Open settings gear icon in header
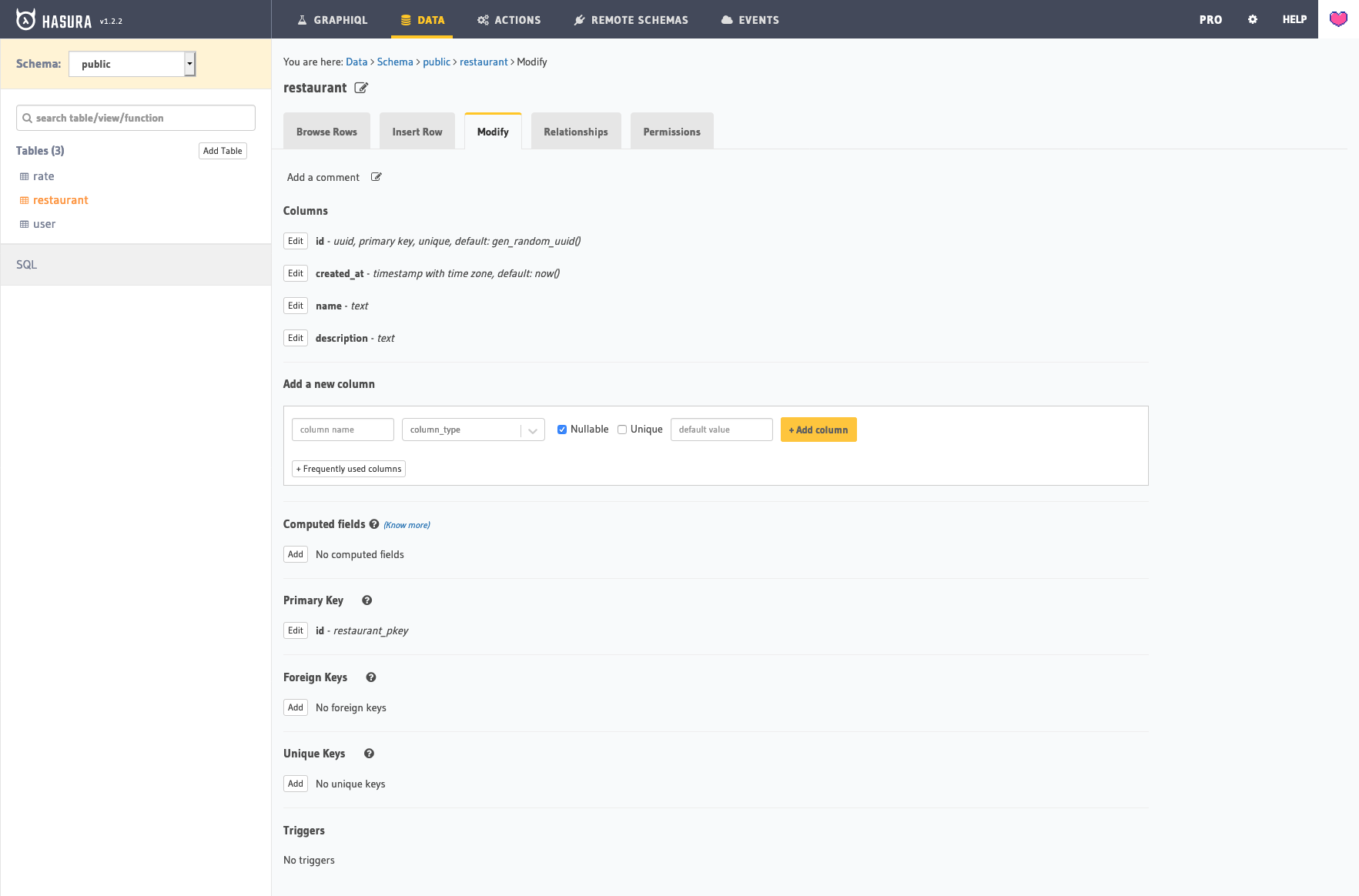 click(x=1253, y=19)
